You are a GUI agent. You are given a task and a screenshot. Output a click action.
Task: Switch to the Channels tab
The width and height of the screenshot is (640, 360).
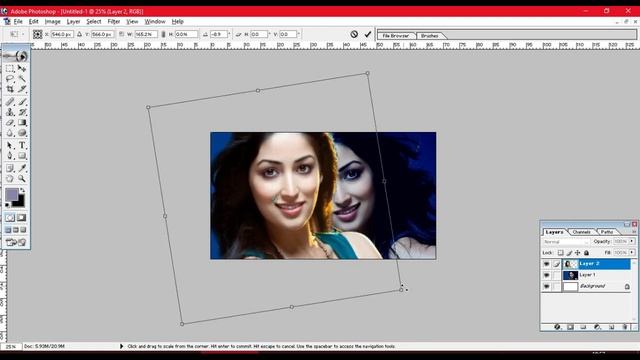pos(581,232)
